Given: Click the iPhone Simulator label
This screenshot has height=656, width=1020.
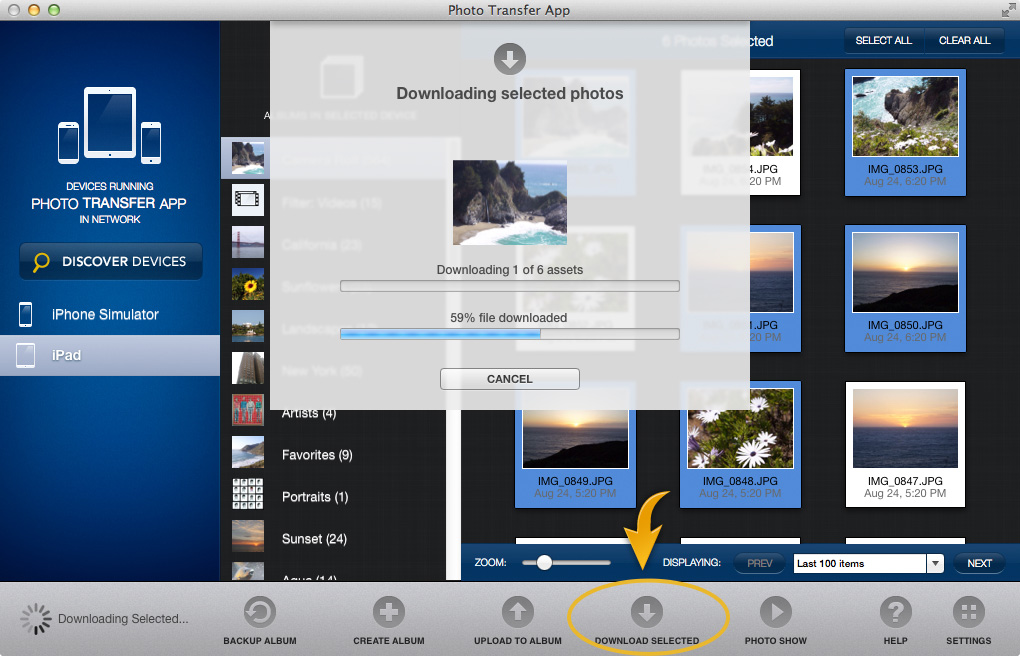Looking at the screenshot, I should [x=105, y=315].
